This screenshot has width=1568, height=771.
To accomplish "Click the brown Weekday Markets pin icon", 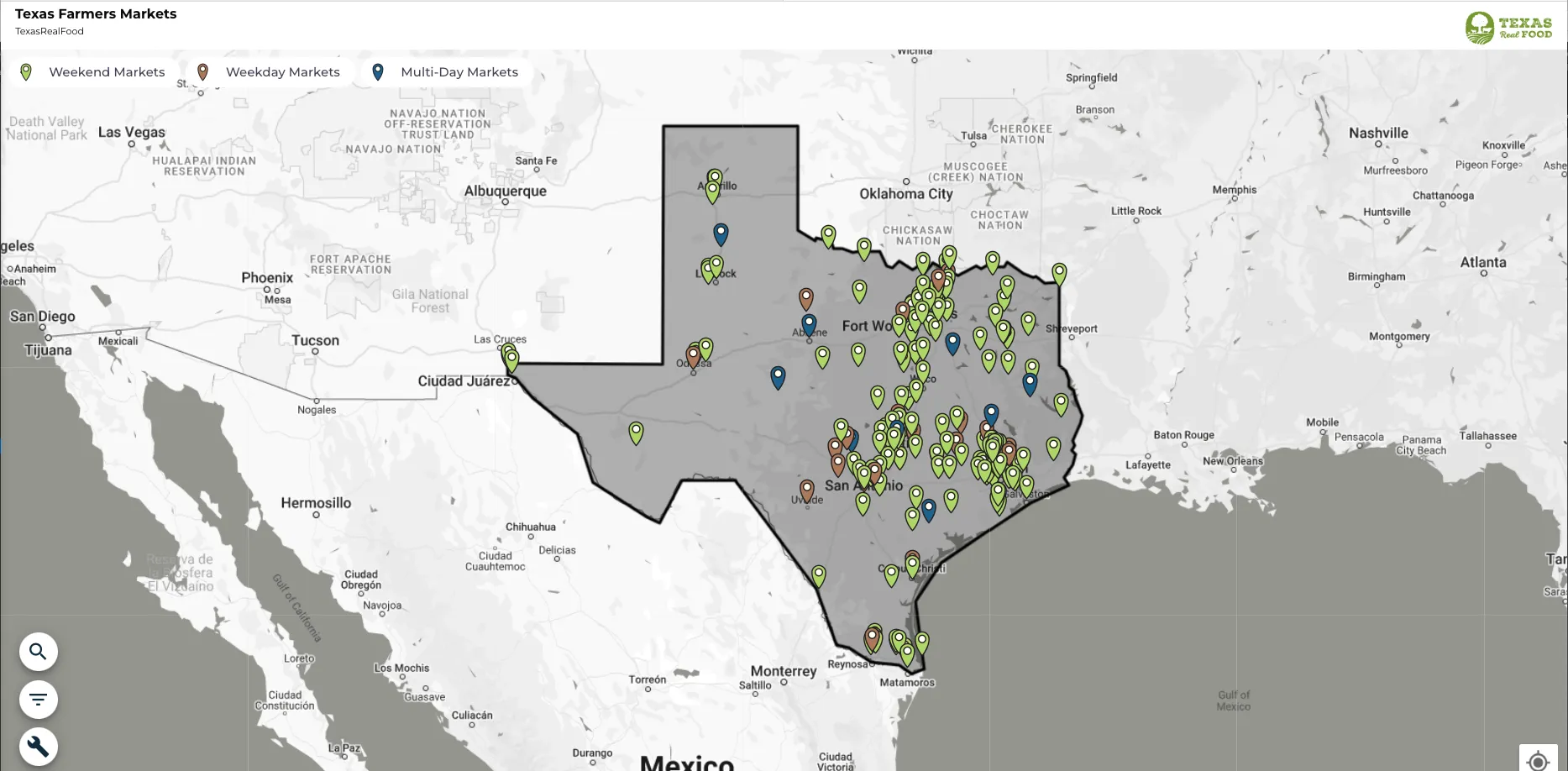I will click(202, 71).
